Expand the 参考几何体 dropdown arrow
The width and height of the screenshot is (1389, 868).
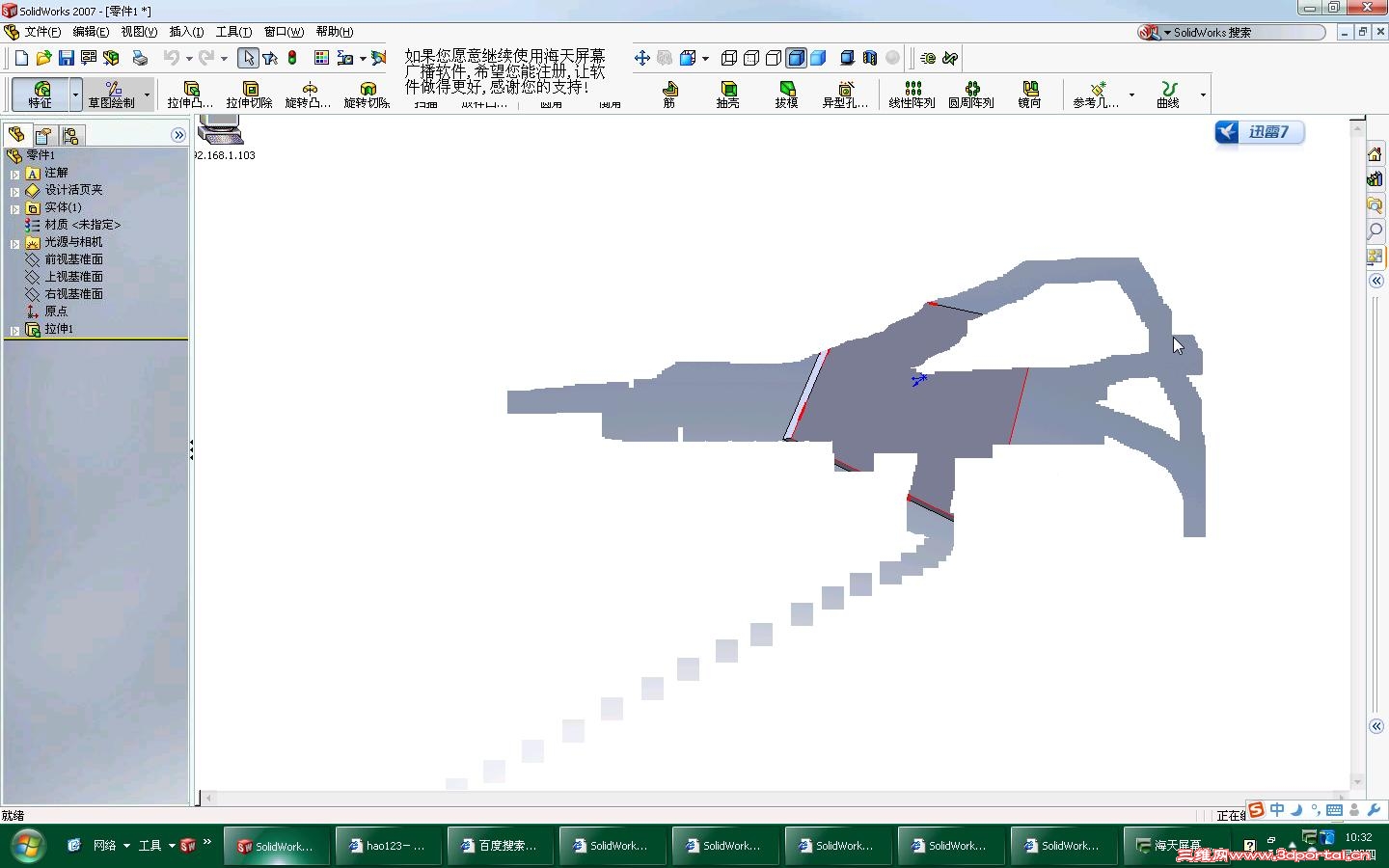tap(1131, 95)
